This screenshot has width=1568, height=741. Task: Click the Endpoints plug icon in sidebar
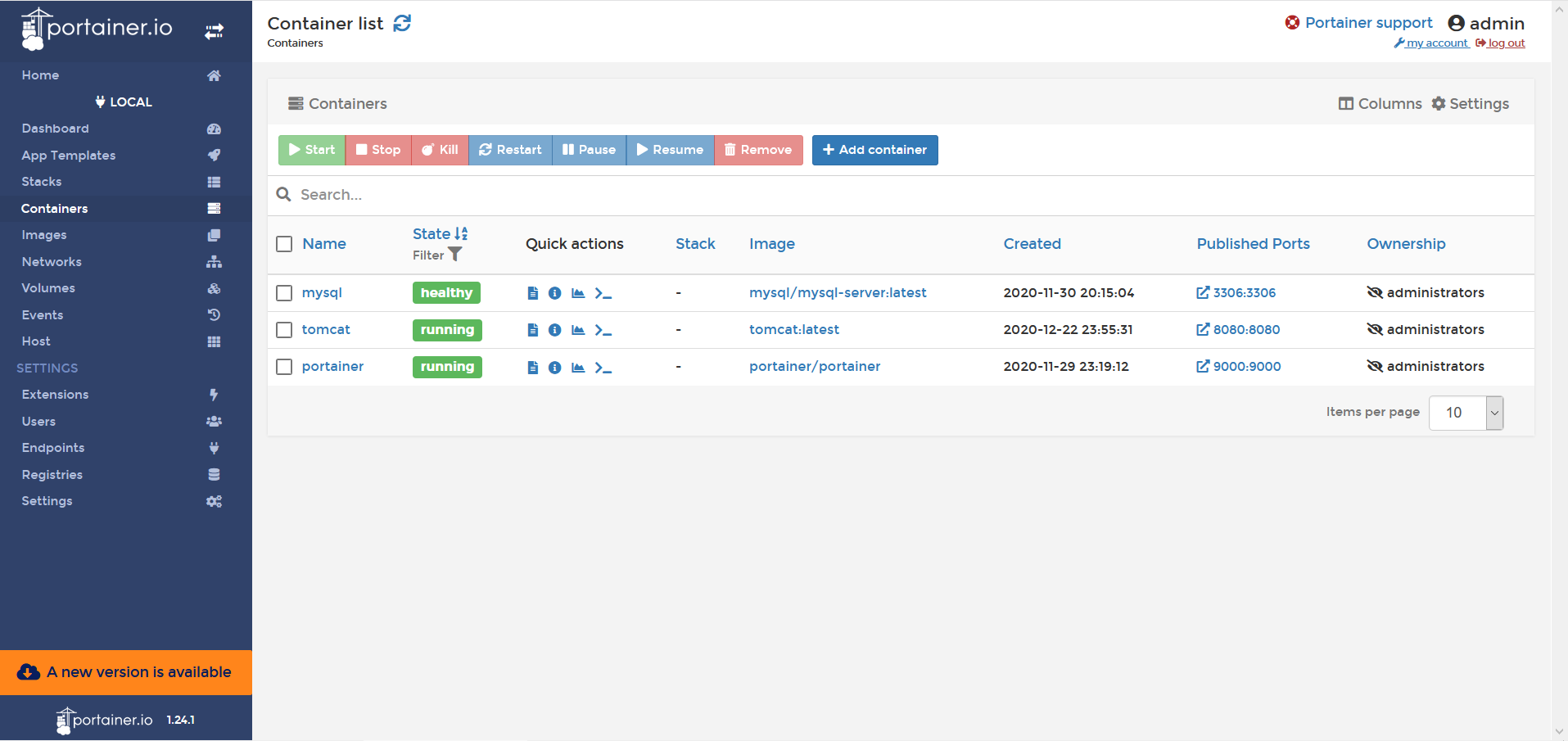(214, 448)
